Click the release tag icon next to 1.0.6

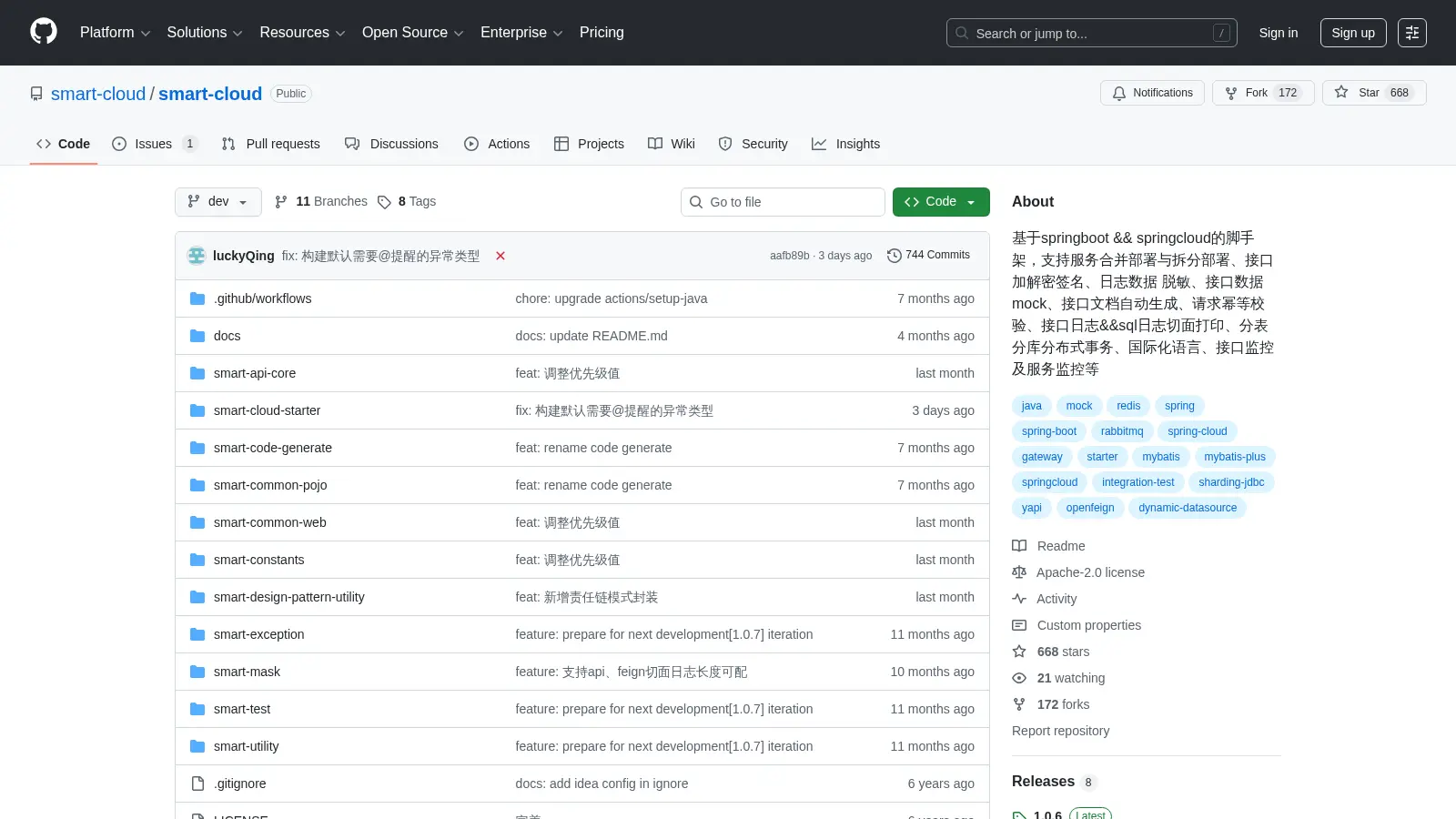pos(1019,815)
